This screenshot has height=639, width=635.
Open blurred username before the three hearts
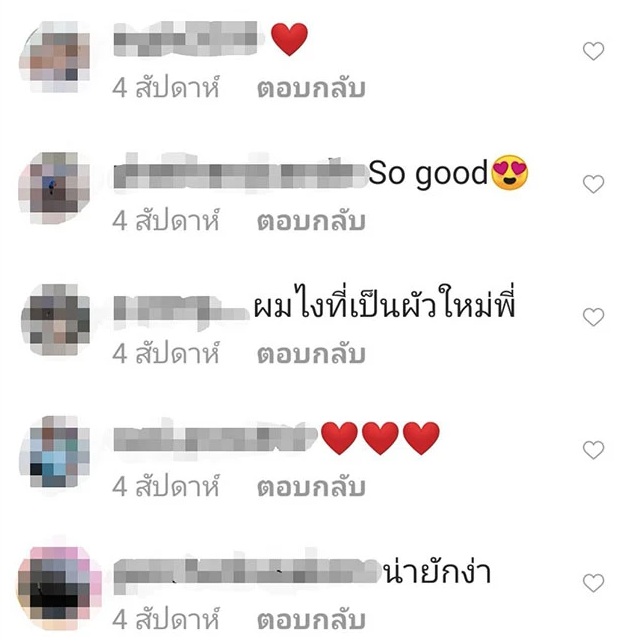[215, 438]
